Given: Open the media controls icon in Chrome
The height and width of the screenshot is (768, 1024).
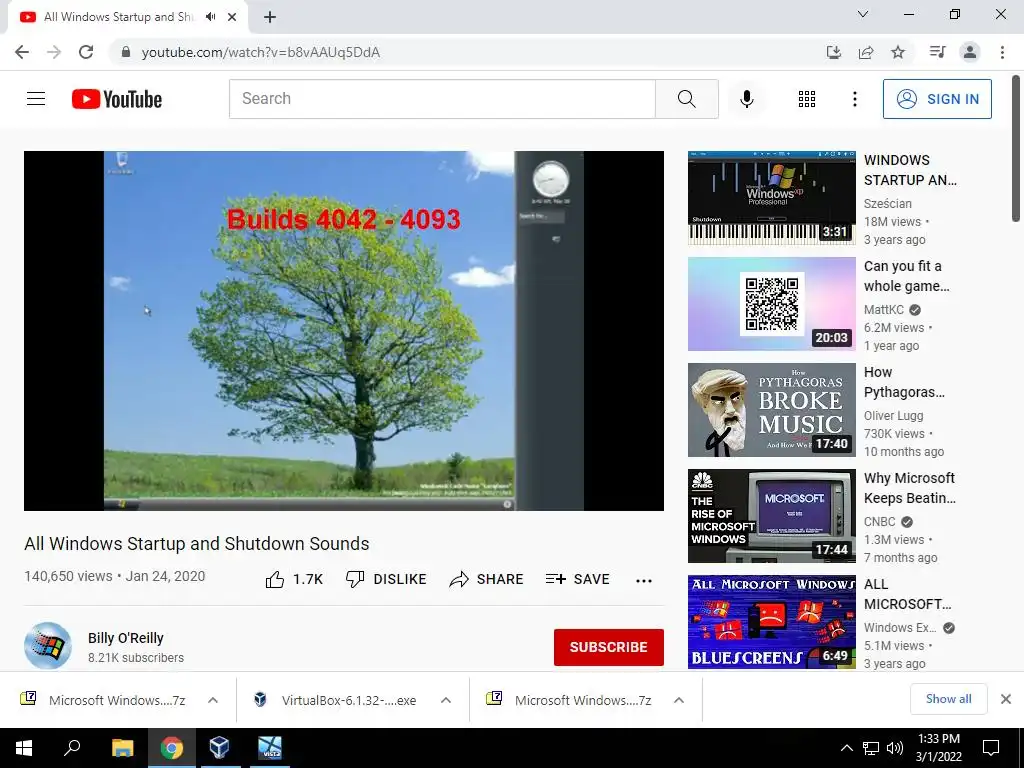Looking at the screenshot, I should tap(937, 52).
